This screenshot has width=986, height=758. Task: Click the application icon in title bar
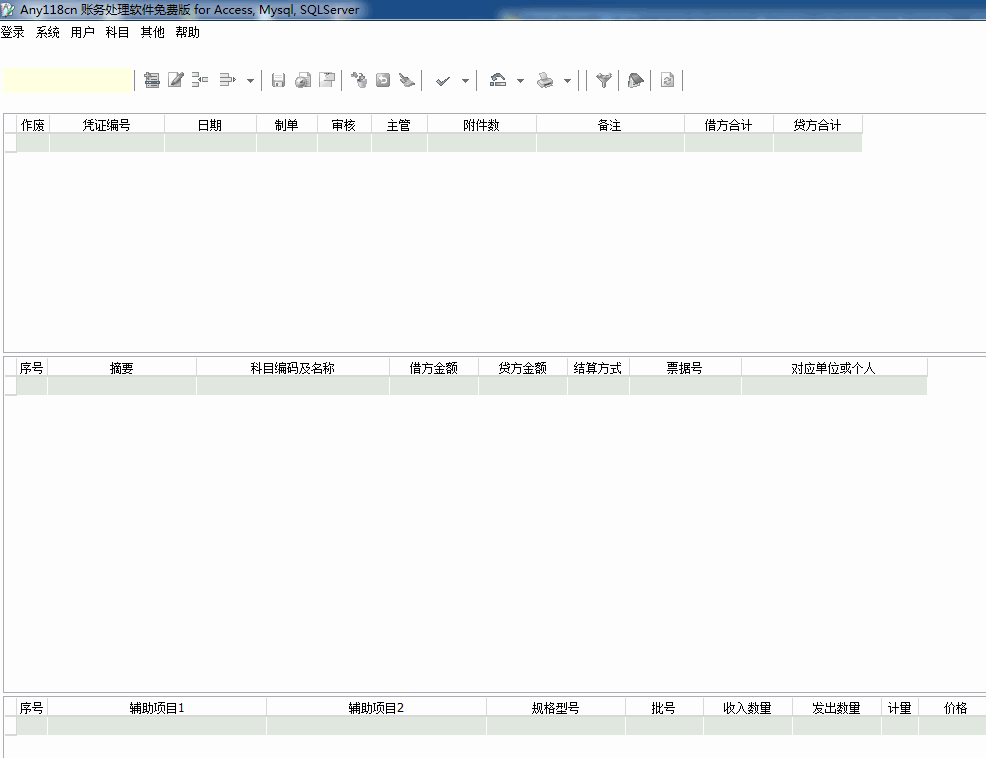coord(8,9)
